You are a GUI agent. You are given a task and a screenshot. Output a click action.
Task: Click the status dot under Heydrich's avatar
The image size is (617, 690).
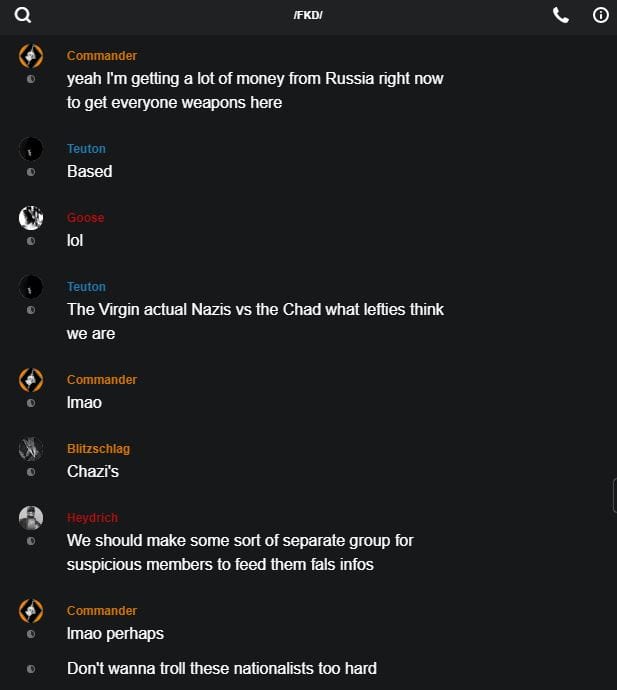pyautogui.click(x=31, y=541)
